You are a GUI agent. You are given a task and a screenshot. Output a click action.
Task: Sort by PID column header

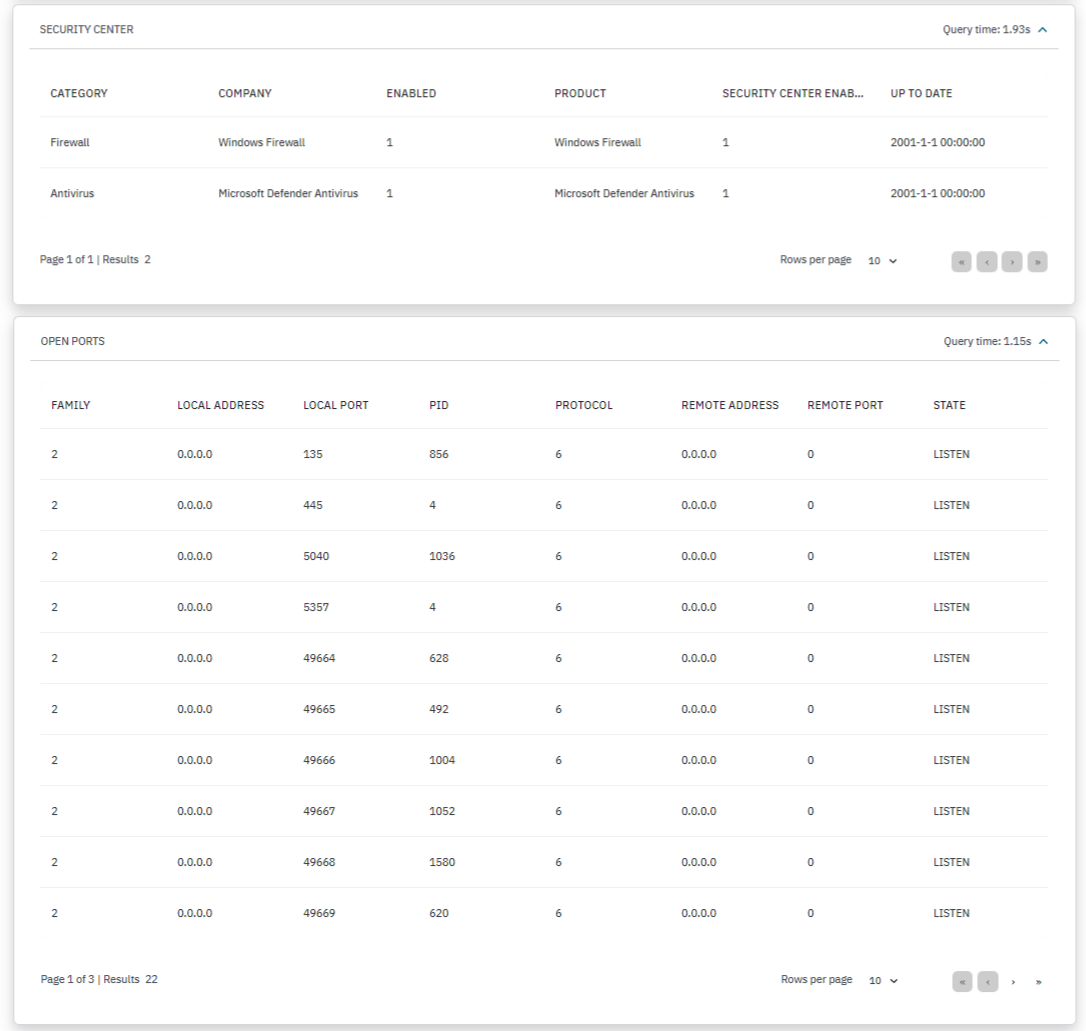(x=439, y=405)
